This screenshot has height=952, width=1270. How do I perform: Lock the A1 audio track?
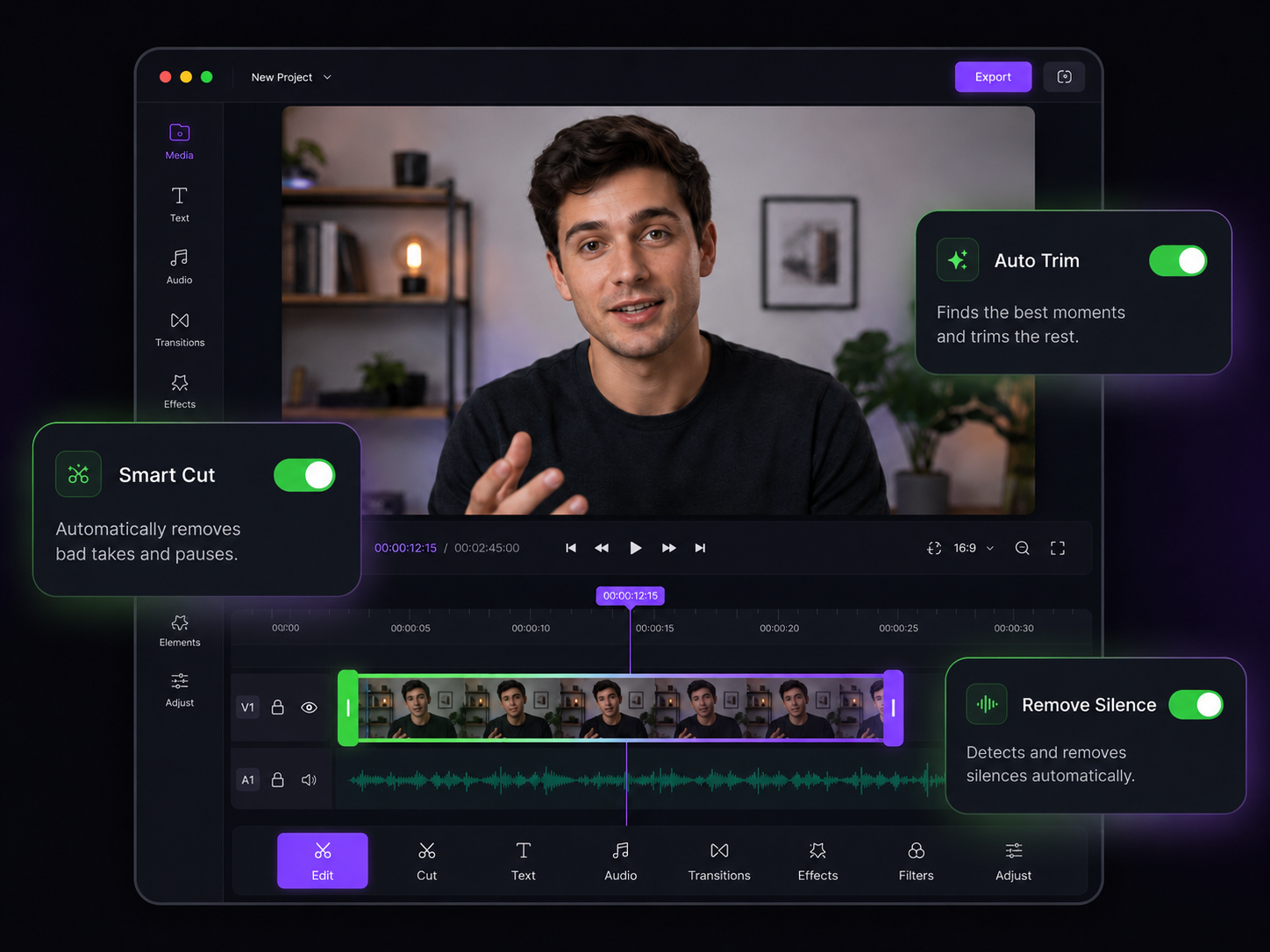(277, 779)
